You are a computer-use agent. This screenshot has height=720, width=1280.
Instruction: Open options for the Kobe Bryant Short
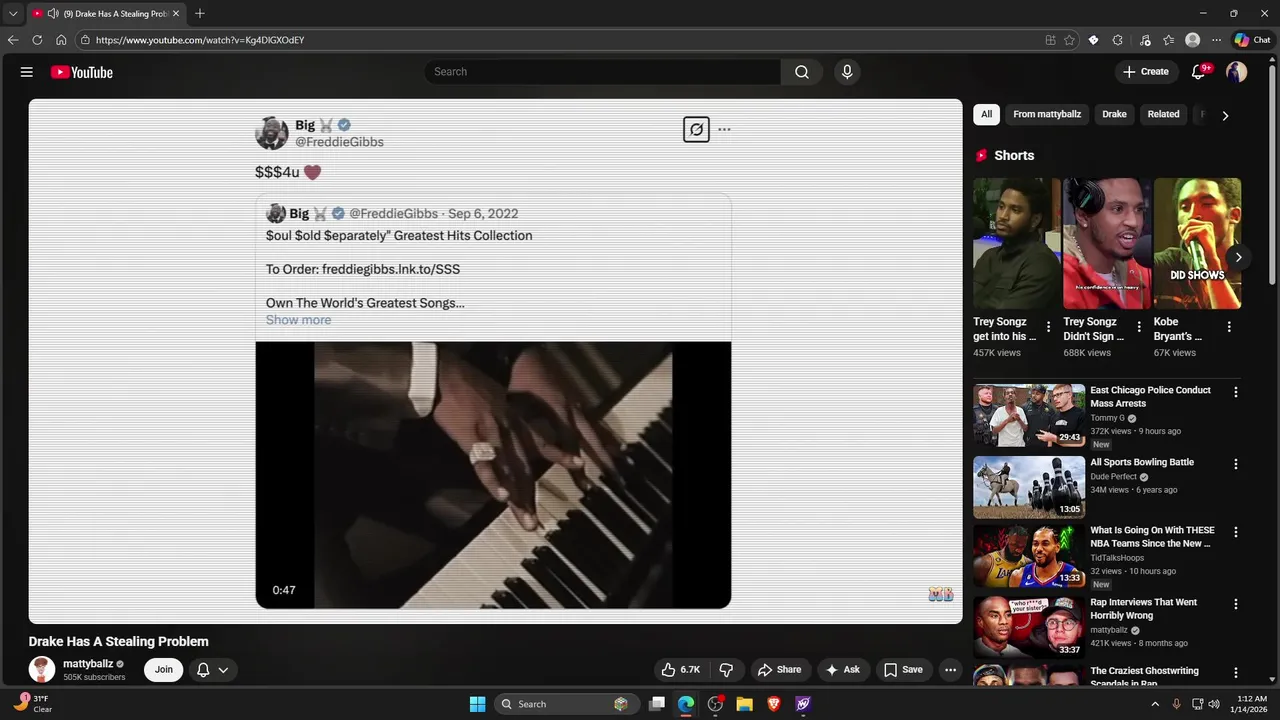tap(1229, 327)
